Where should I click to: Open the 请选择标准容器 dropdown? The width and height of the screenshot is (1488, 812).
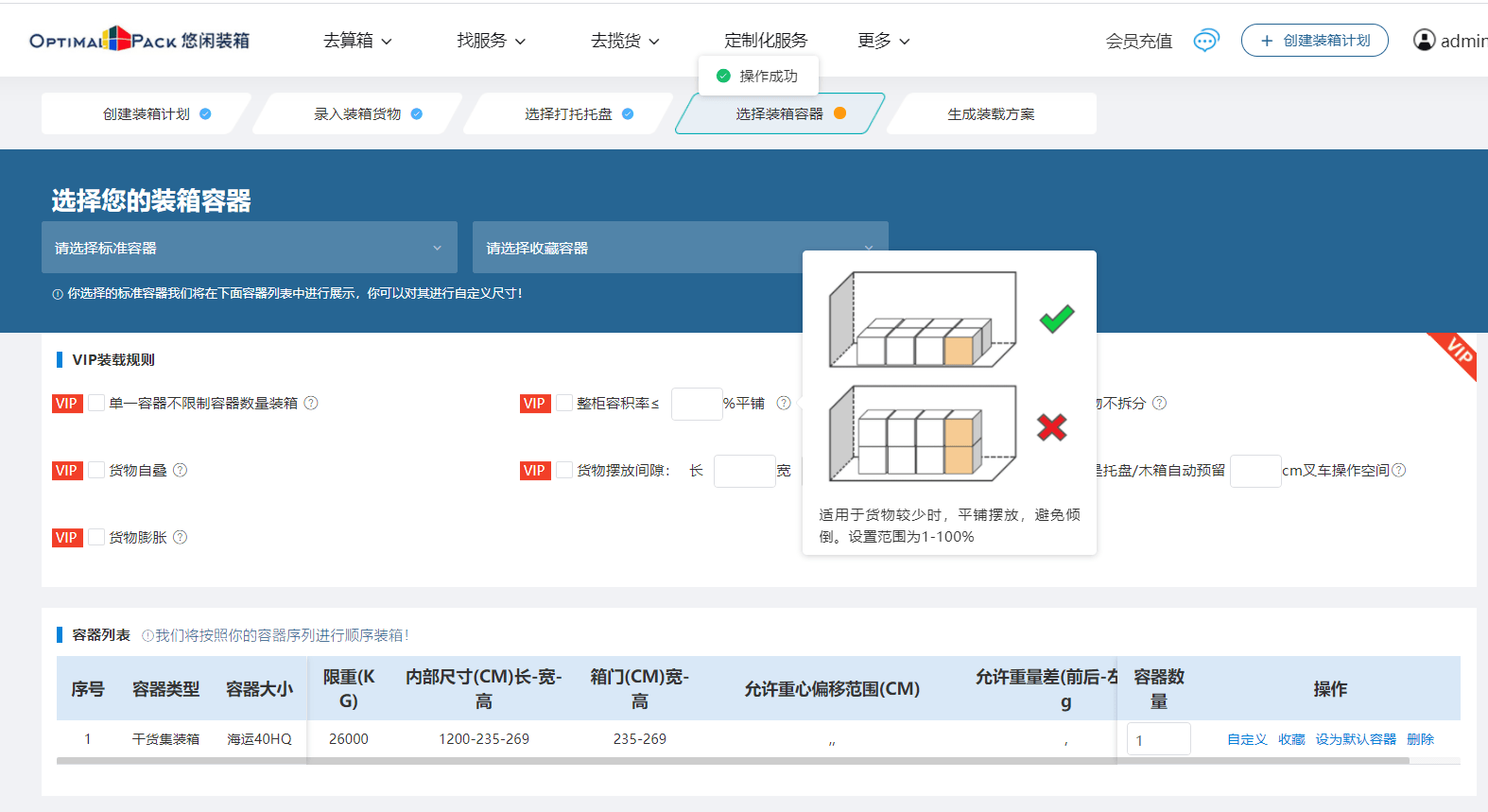(x=249, y=248)
